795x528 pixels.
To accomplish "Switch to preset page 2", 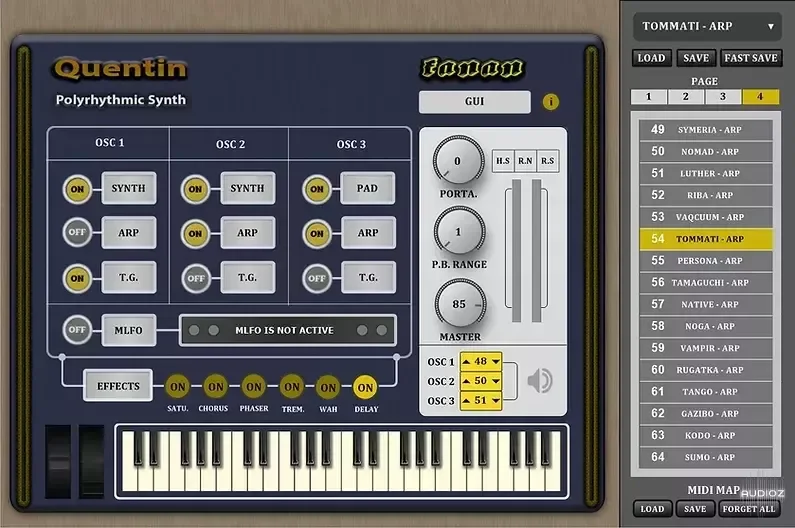I will point(685,96).
